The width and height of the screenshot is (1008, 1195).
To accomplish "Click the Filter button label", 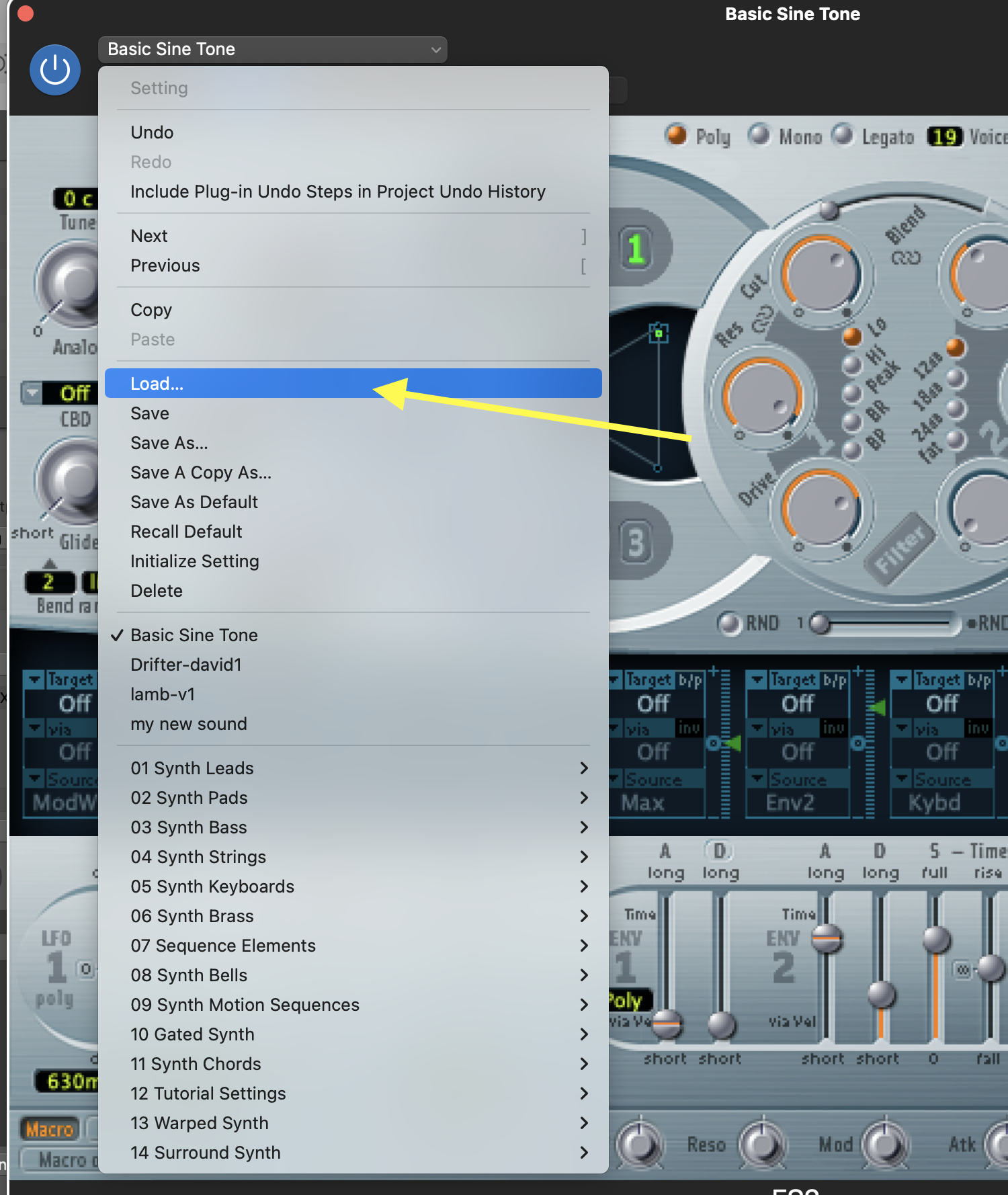I will [902, 546].
